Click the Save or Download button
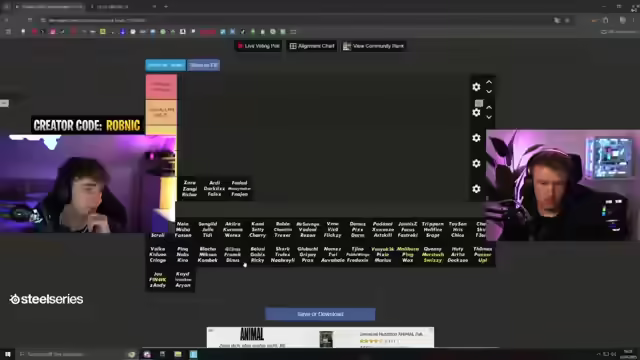 click(320, 314)
